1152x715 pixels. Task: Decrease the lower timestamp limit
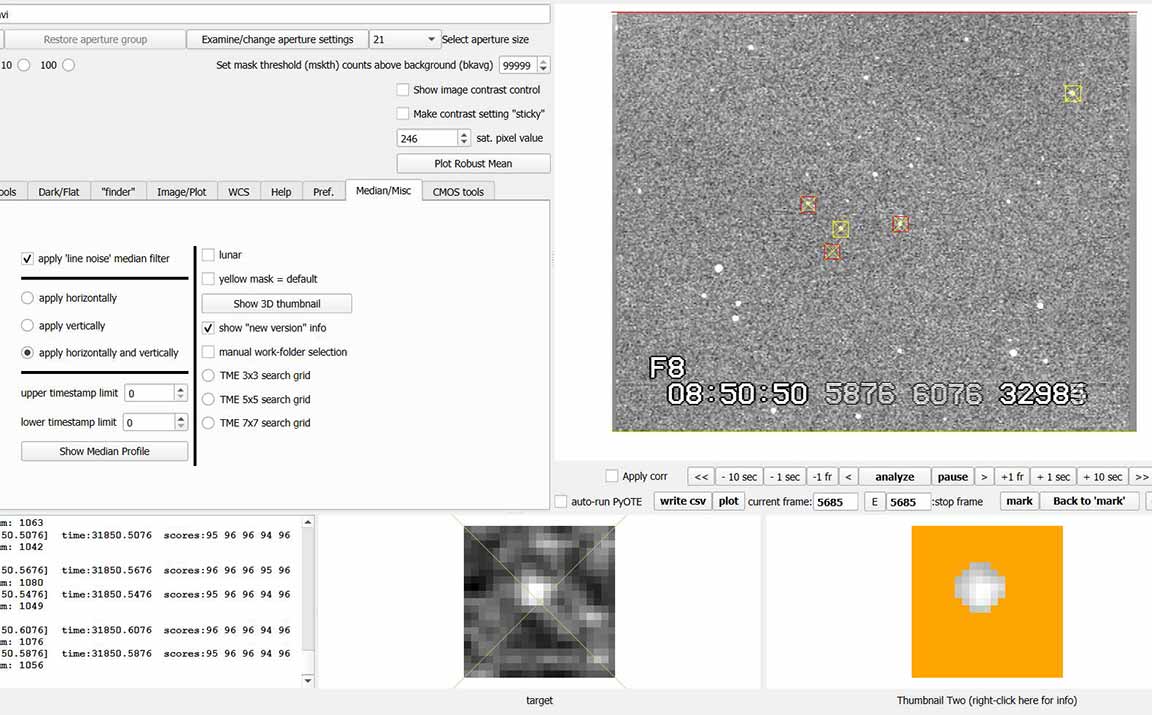click(180, 425)
